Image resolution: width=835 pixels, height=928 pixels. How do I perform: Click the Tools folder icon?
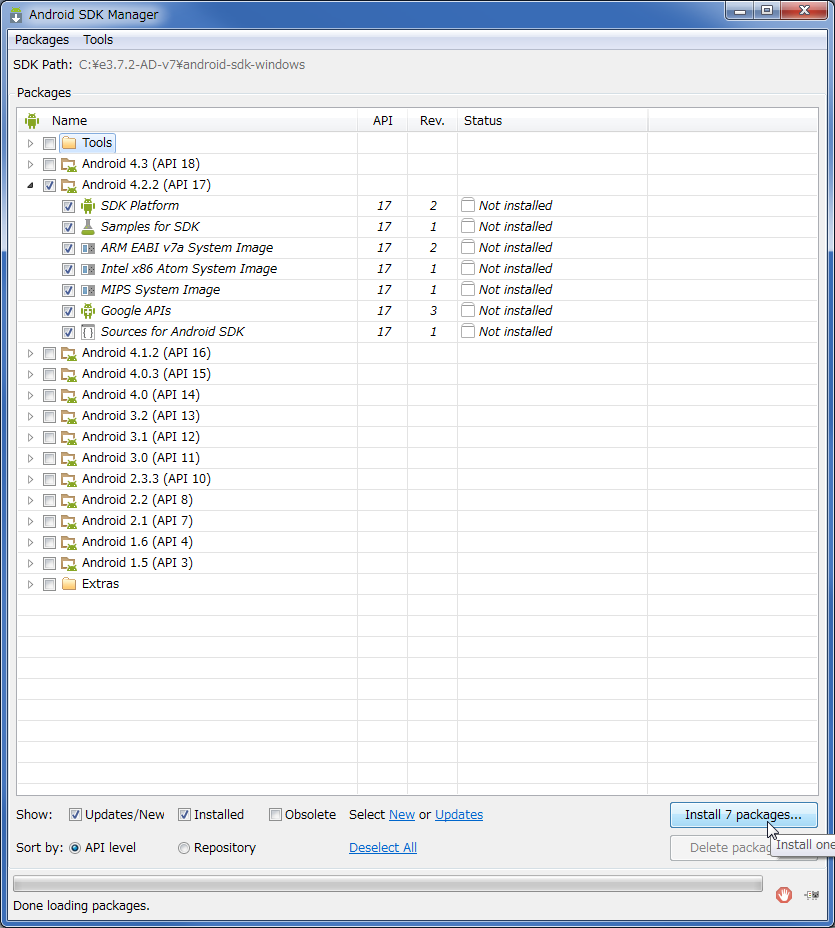69,143
